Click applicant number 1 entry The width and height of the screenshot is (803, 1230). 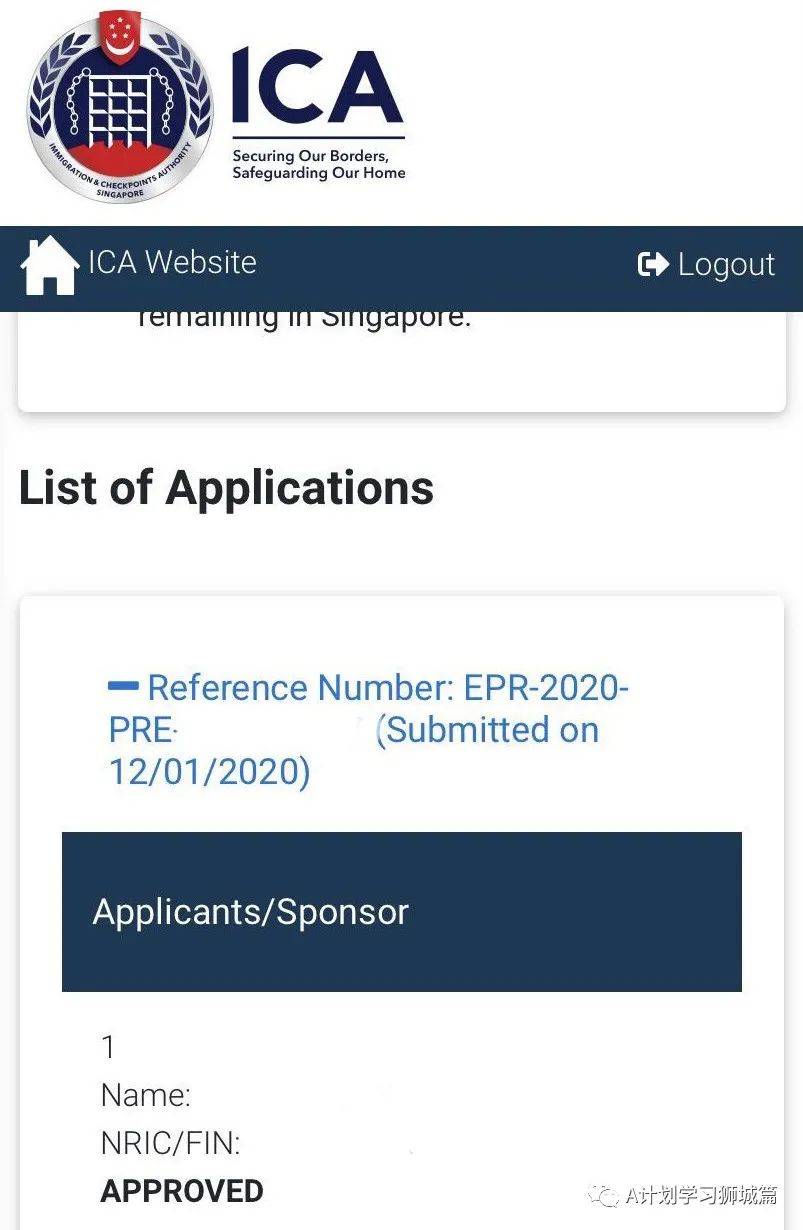point(109,1047)
